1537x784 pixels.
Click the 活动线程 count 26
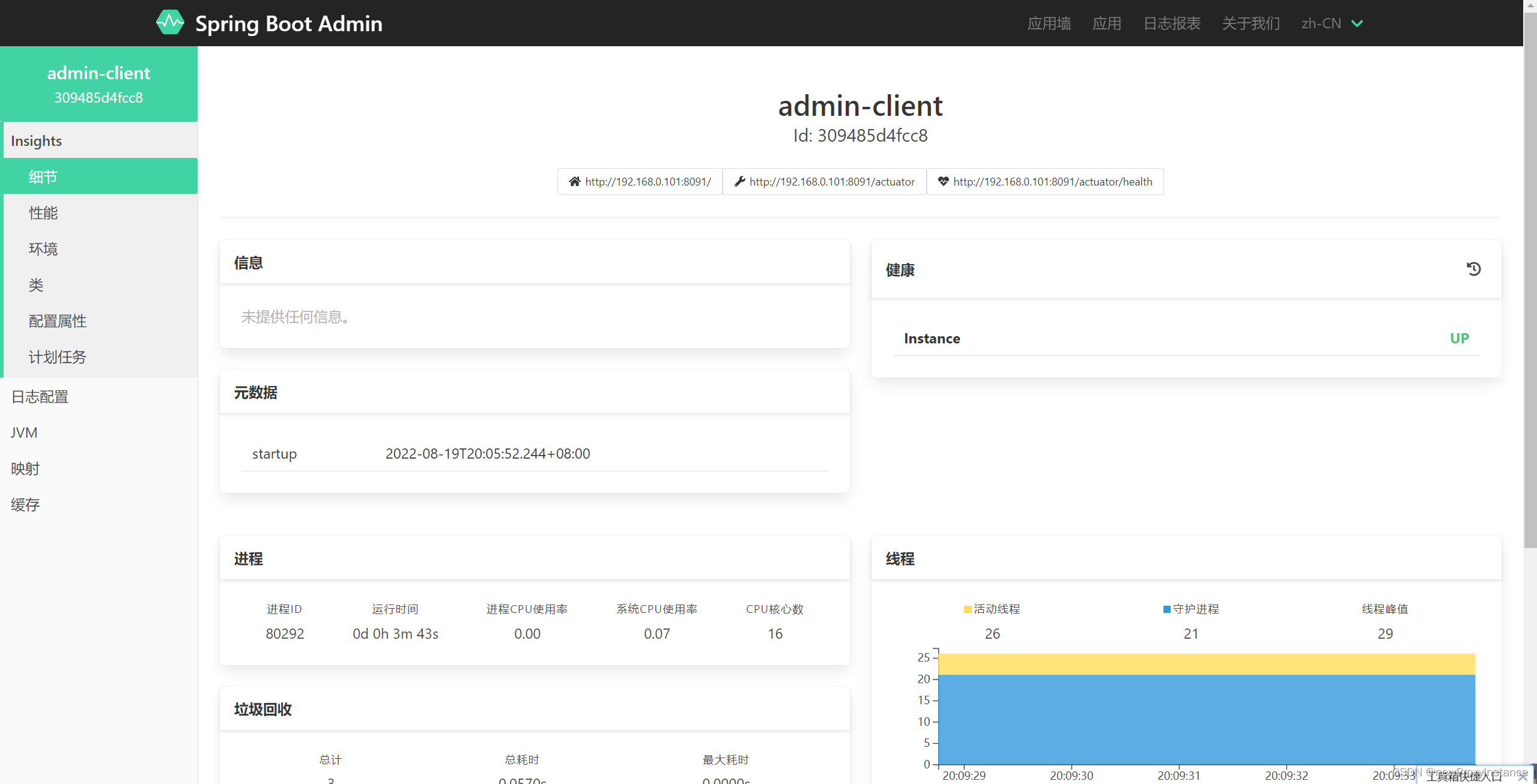tap(992, 633)
